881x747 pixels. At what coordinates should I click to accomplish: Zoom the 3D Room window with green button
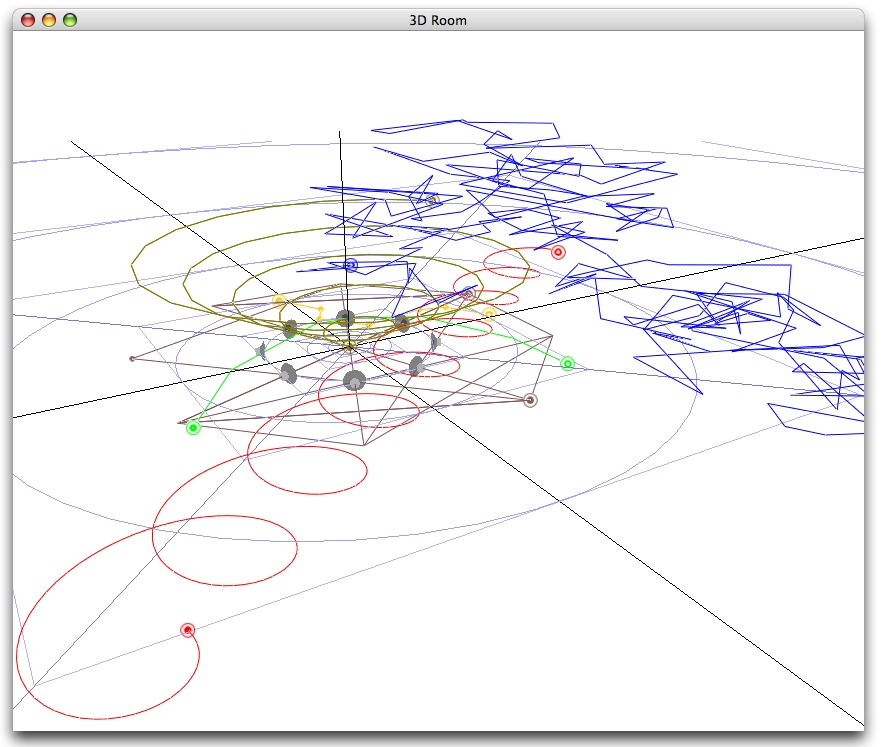pos(70,20)
